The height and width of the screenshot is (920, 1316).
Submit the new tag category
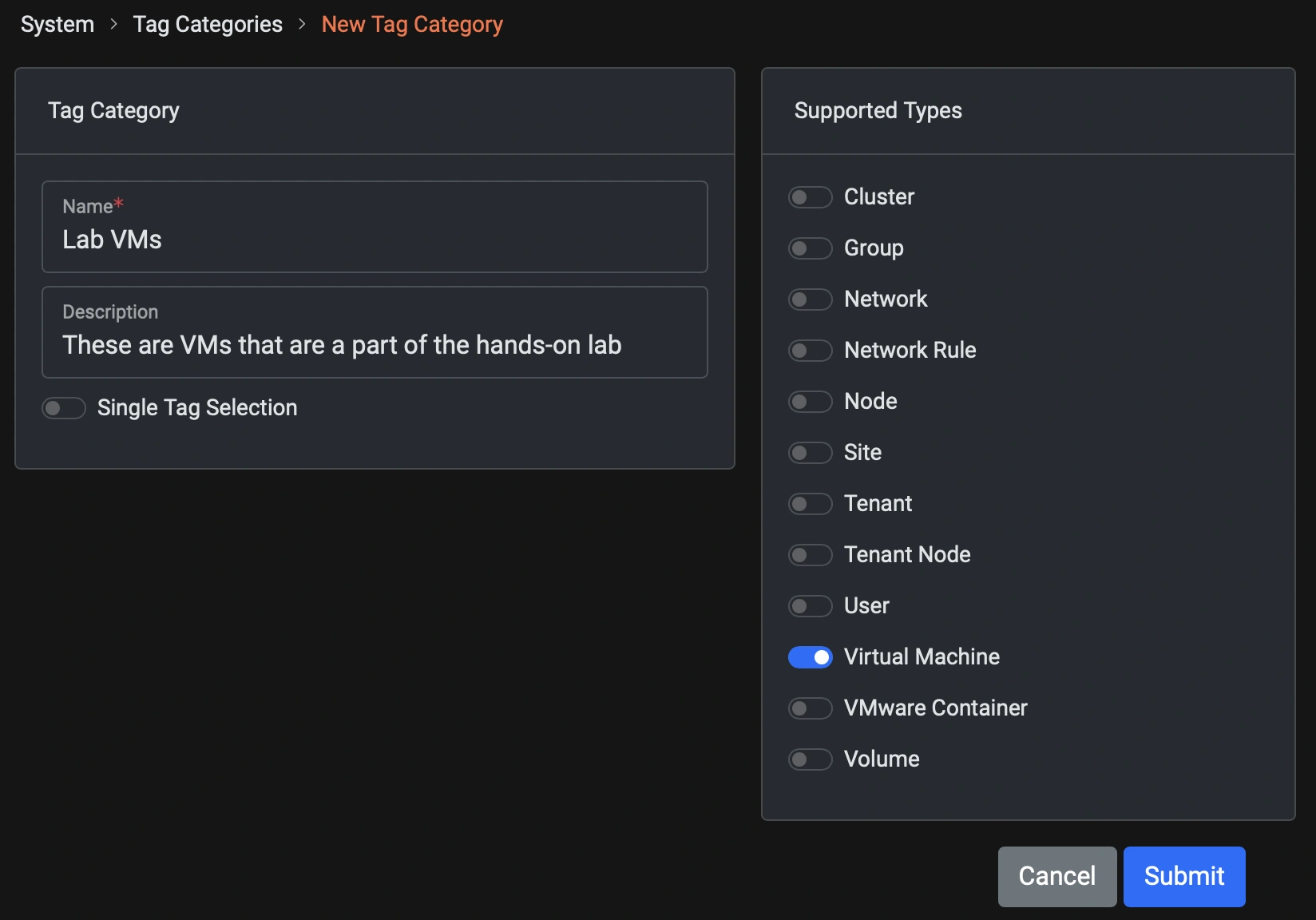point(1183,876)
